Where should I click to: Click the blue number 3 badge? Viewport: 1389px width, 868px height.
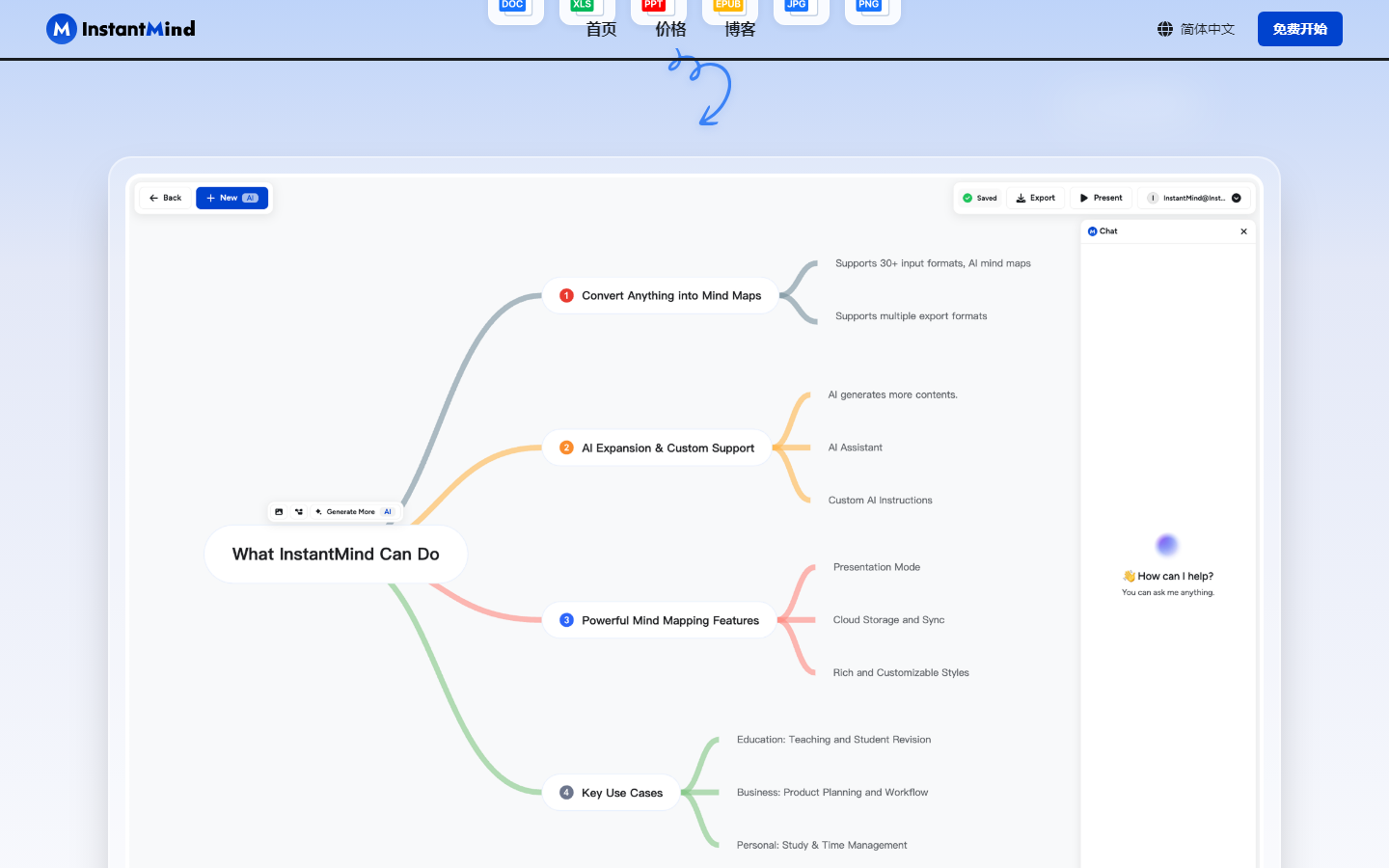tap(566, 620)
